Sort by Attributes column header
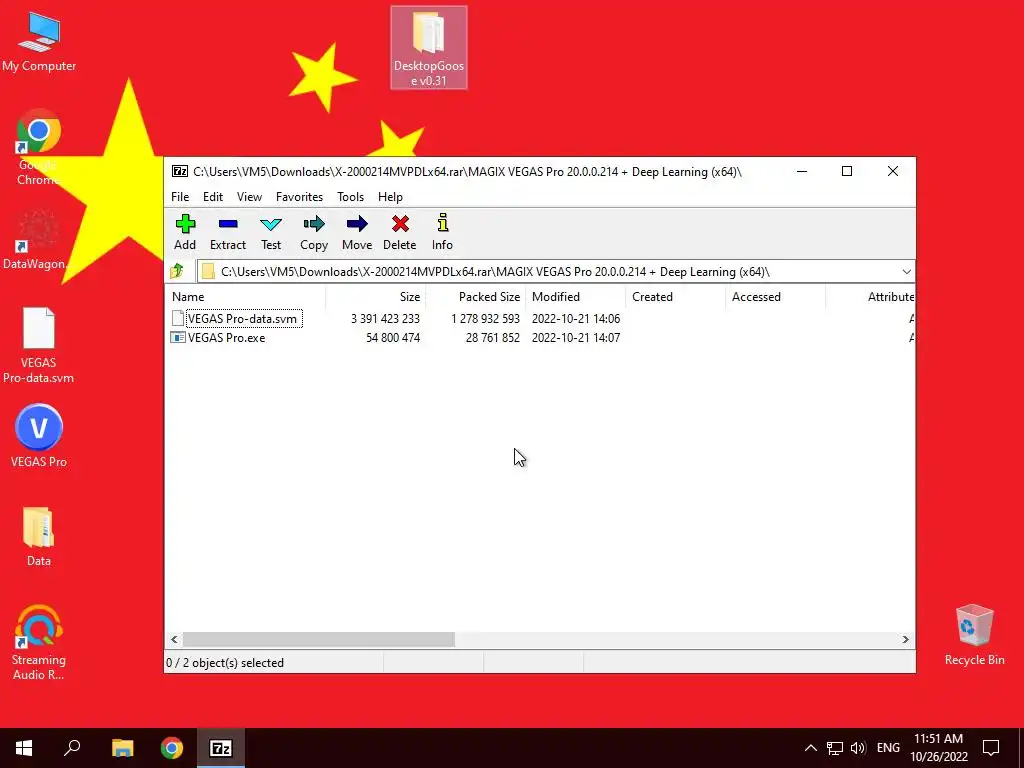The image size is (1024, 768). pyautogui.click(x=871, y=296)
